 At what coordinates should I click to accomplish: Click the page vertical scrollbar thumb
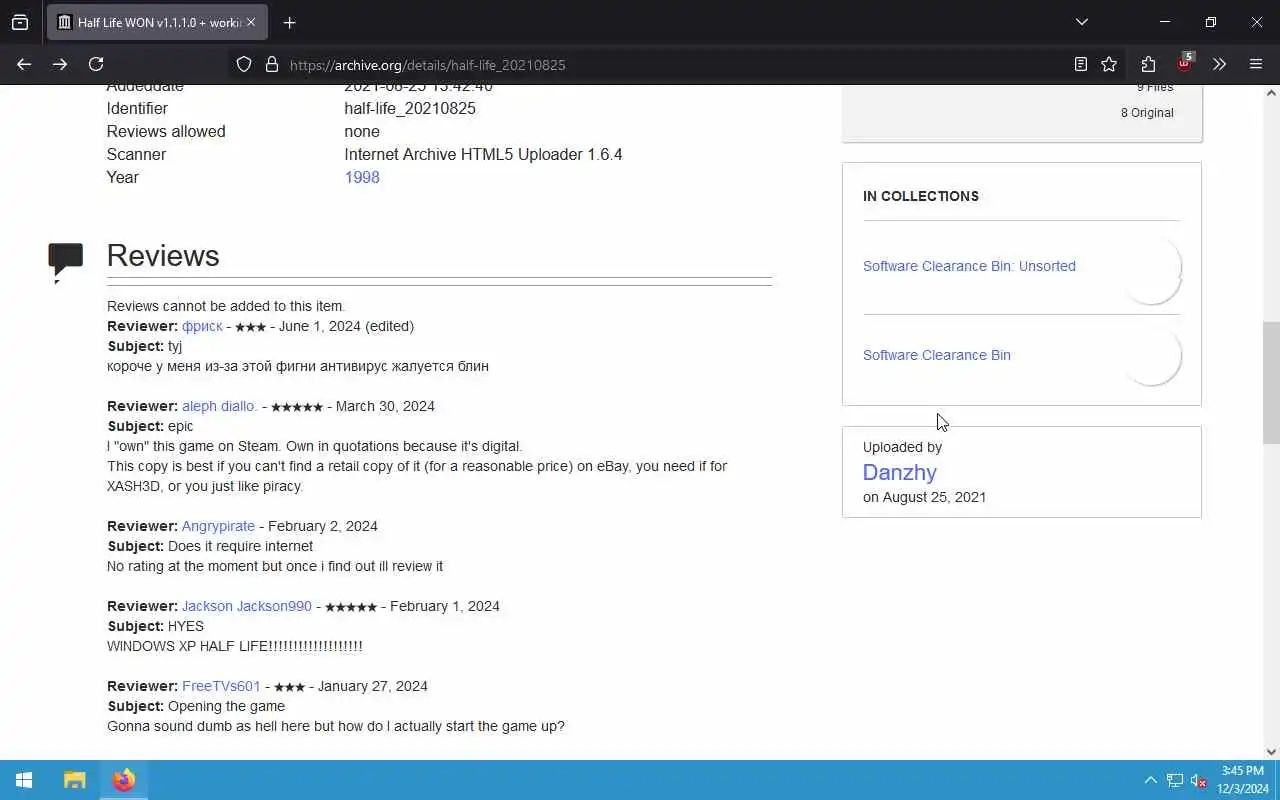[1271, 383]
